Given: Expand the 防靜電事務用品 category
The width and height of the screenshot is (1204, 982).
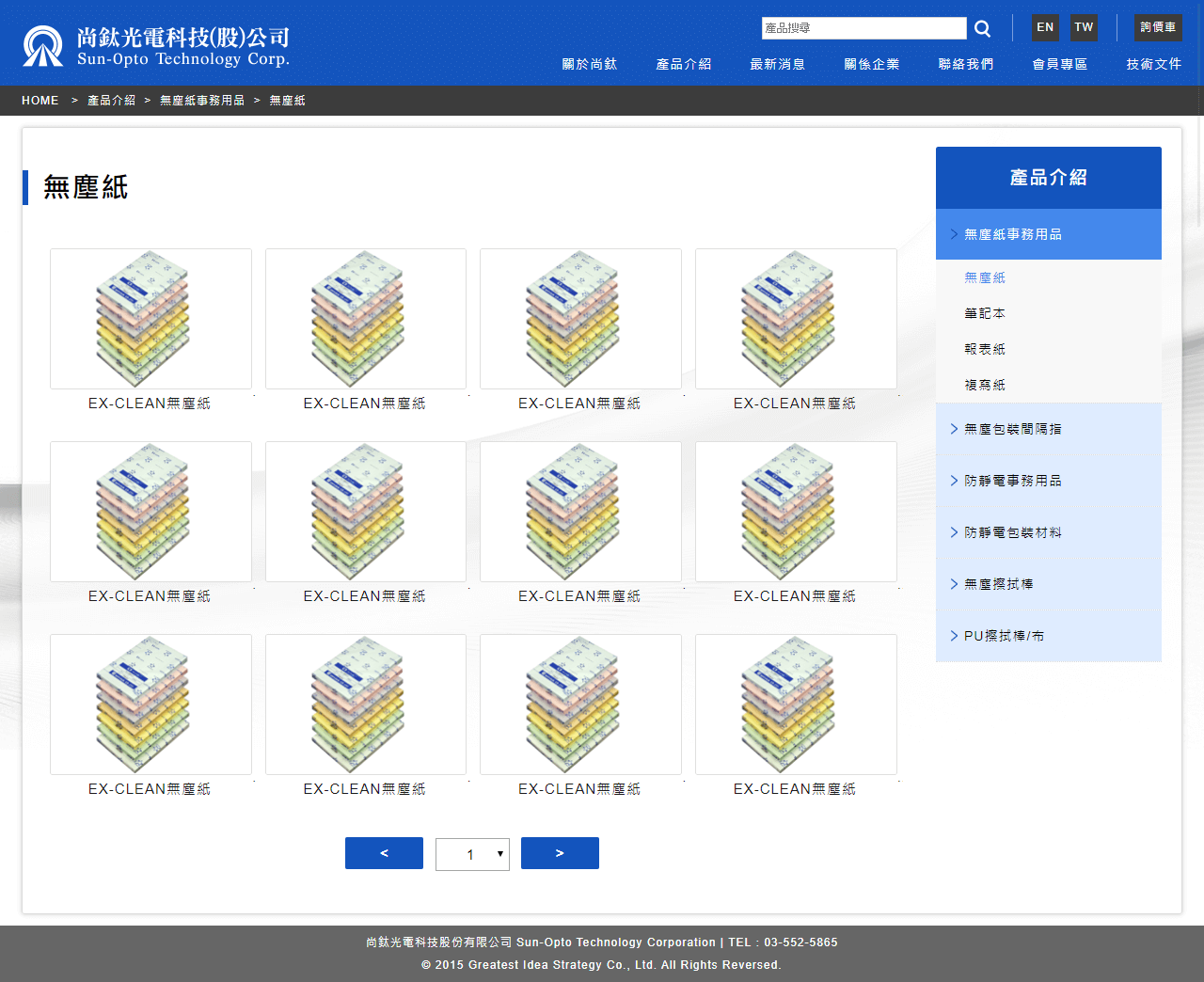Looking at the screenshot, I should (x=1049, y=481).
